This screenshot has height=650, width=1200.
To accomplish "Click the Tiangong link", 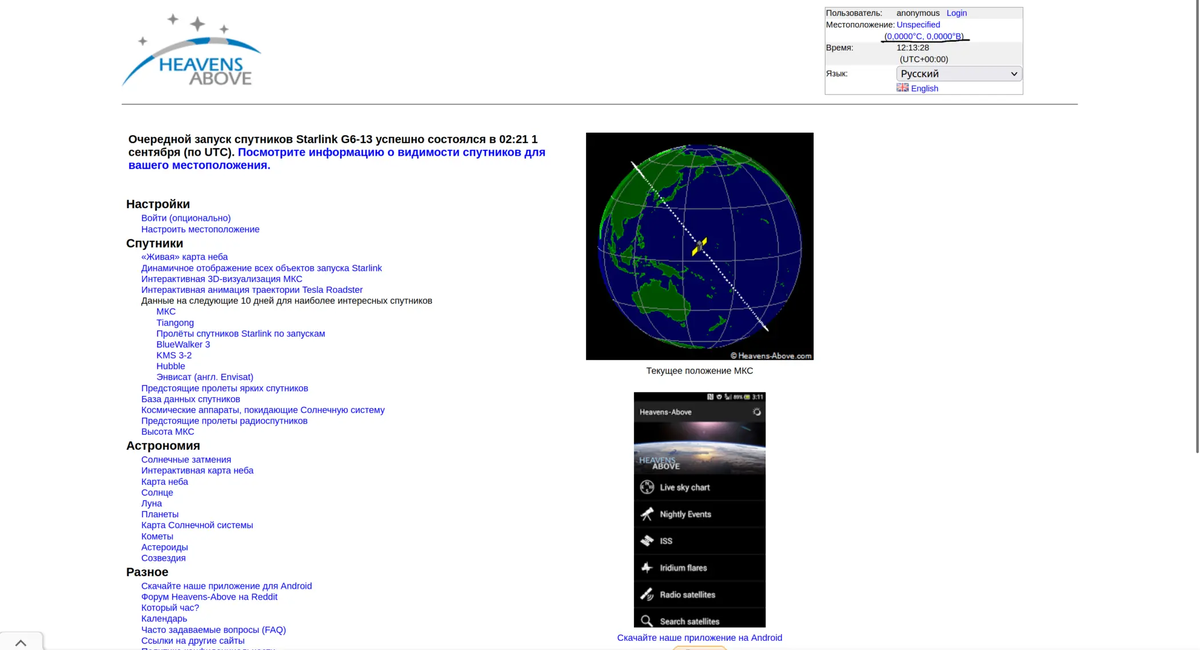I will pyautogui.click(x=175, y=323).
